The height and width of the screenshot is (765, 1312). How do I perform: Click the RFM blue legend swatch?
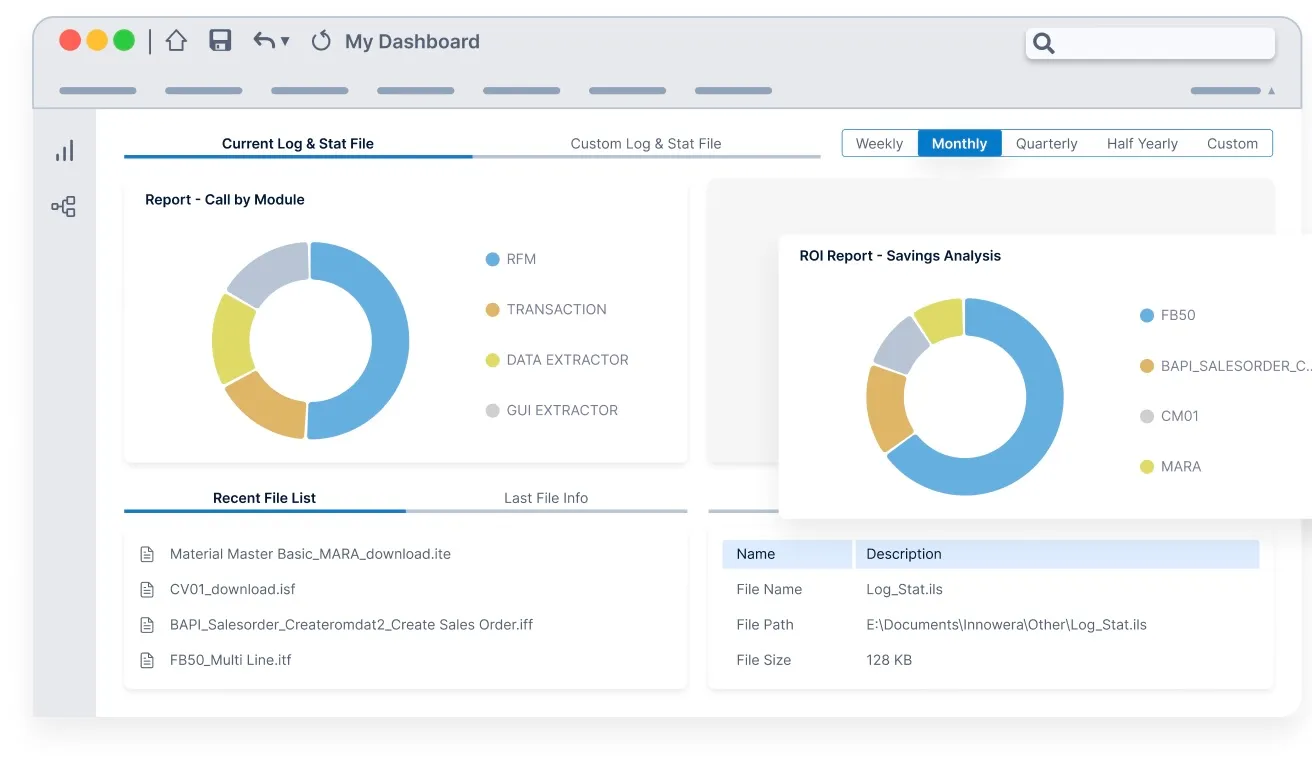(x=492, y=259)
